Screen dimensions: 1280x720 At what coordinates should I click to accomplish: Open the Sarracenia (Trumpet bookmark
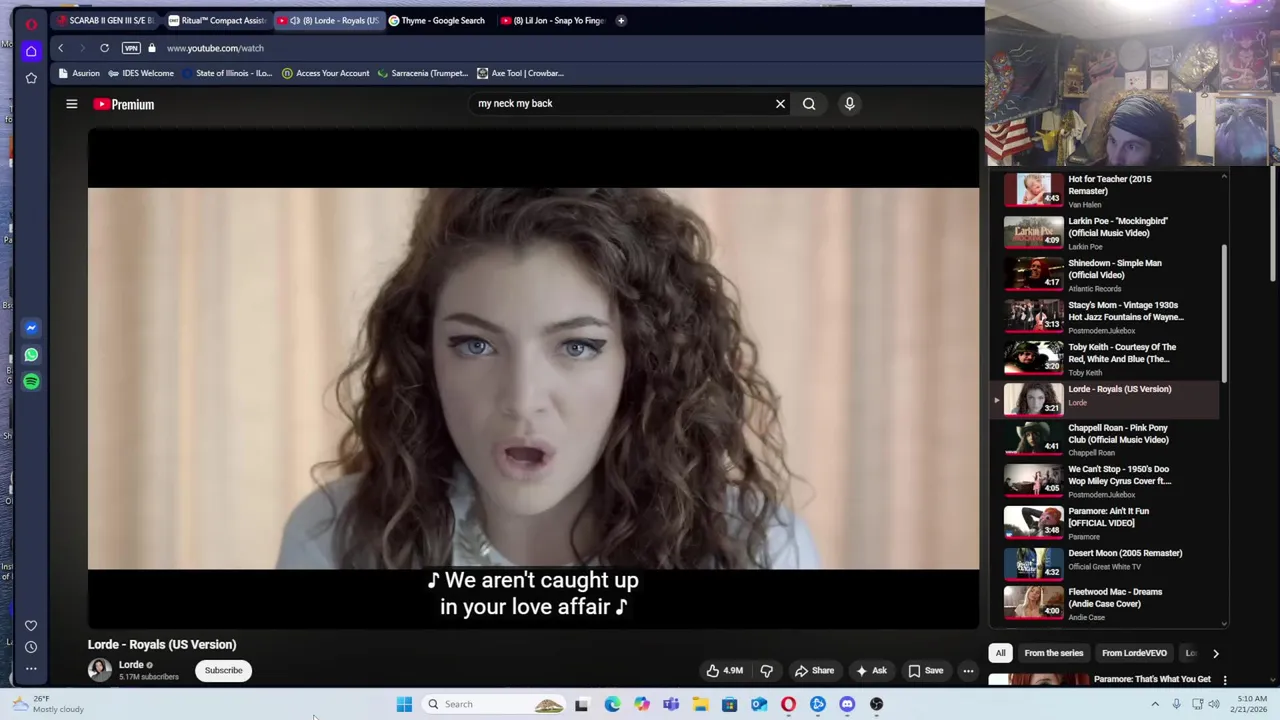click(422, 73)
